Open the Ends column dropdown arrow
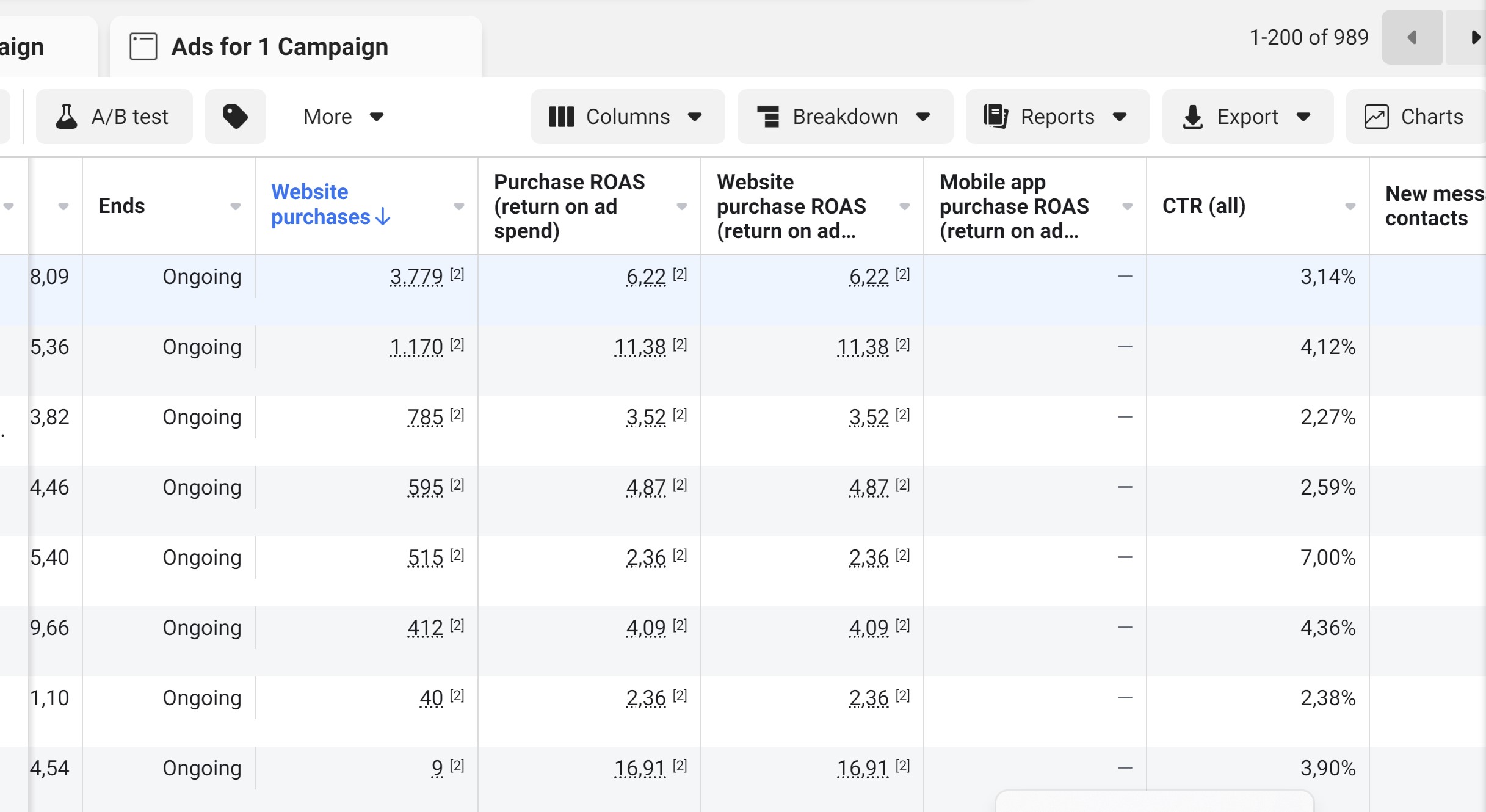1486x812 pixels. click(236, 206)
